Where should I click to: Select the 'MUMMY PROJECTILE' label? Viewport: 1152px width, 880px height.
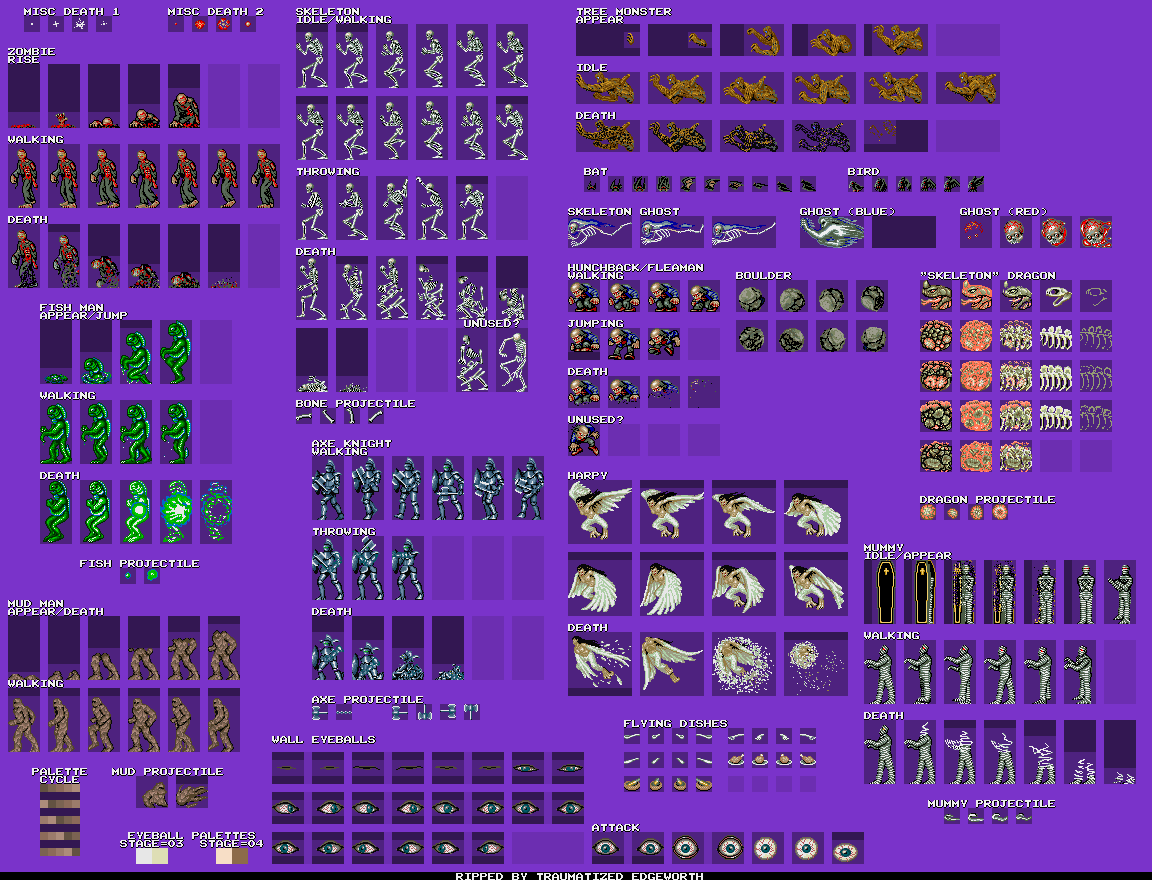coord(992,804)
